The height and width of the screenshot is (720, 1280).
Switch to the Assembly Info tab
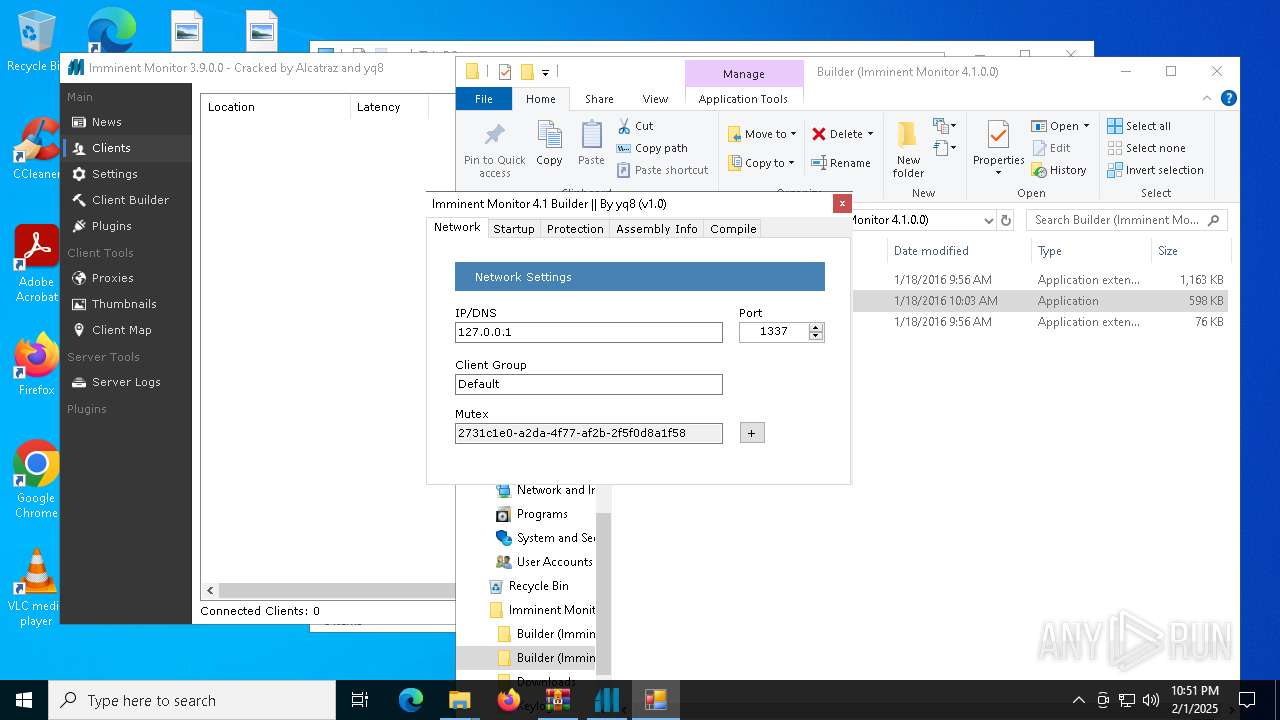click(657, 229)
